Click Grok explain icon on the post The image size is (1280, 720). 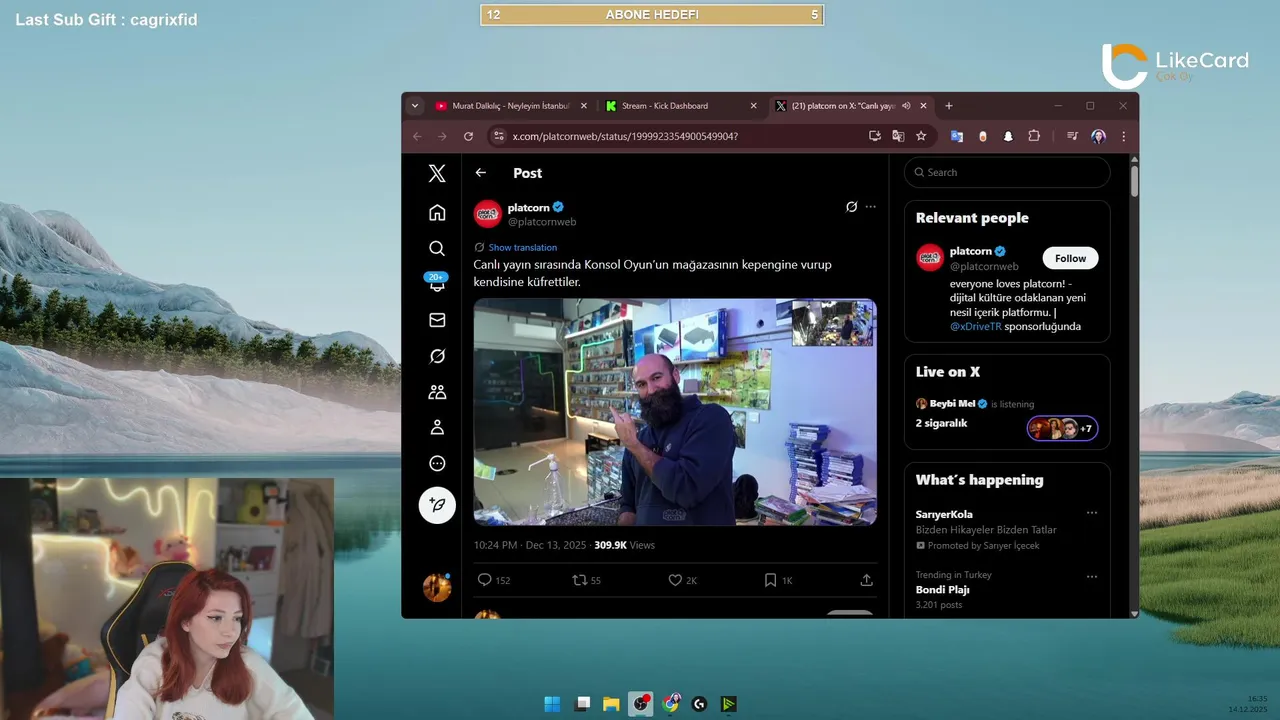[x=851, y=207]
